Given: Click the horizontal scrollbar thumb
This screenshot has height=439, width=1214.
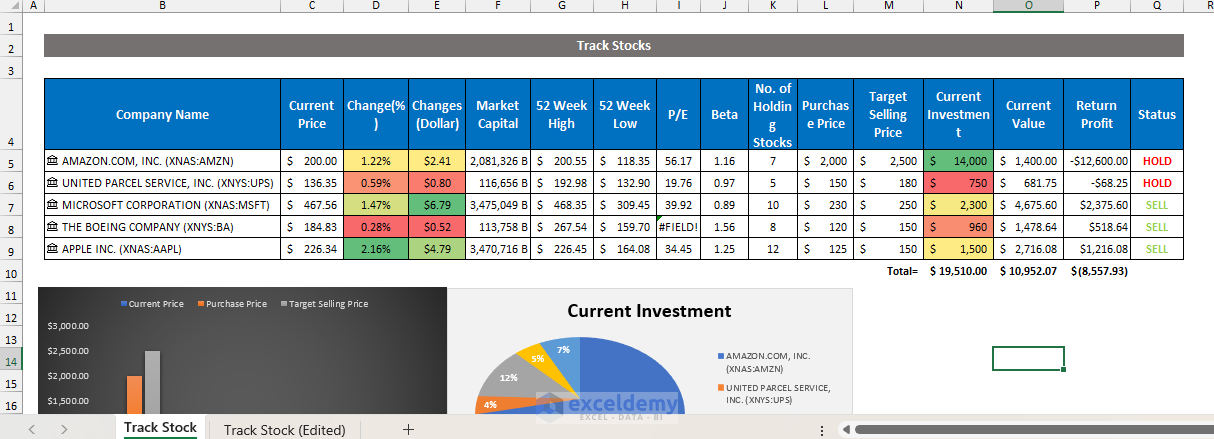Looking at the screenshot, I should pyautogui.click(x=1033, y=430).
